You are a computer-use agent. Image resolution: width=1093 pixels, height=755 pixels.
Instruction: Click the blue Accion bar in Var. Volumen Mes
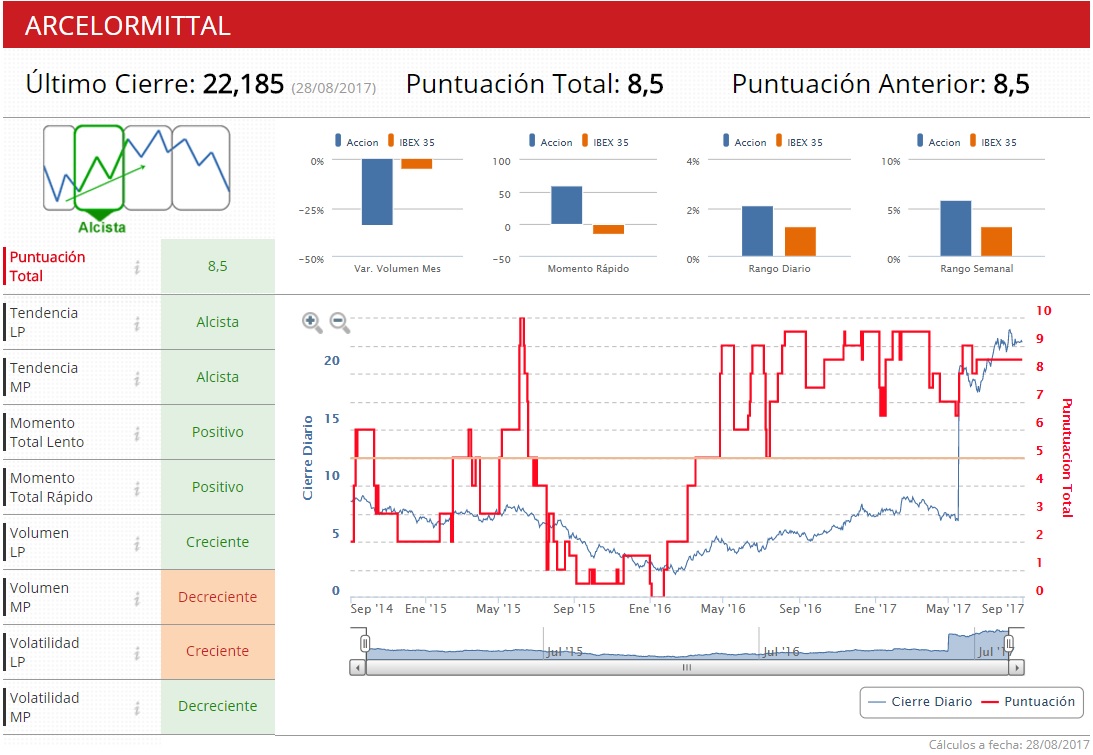point(377,192)
